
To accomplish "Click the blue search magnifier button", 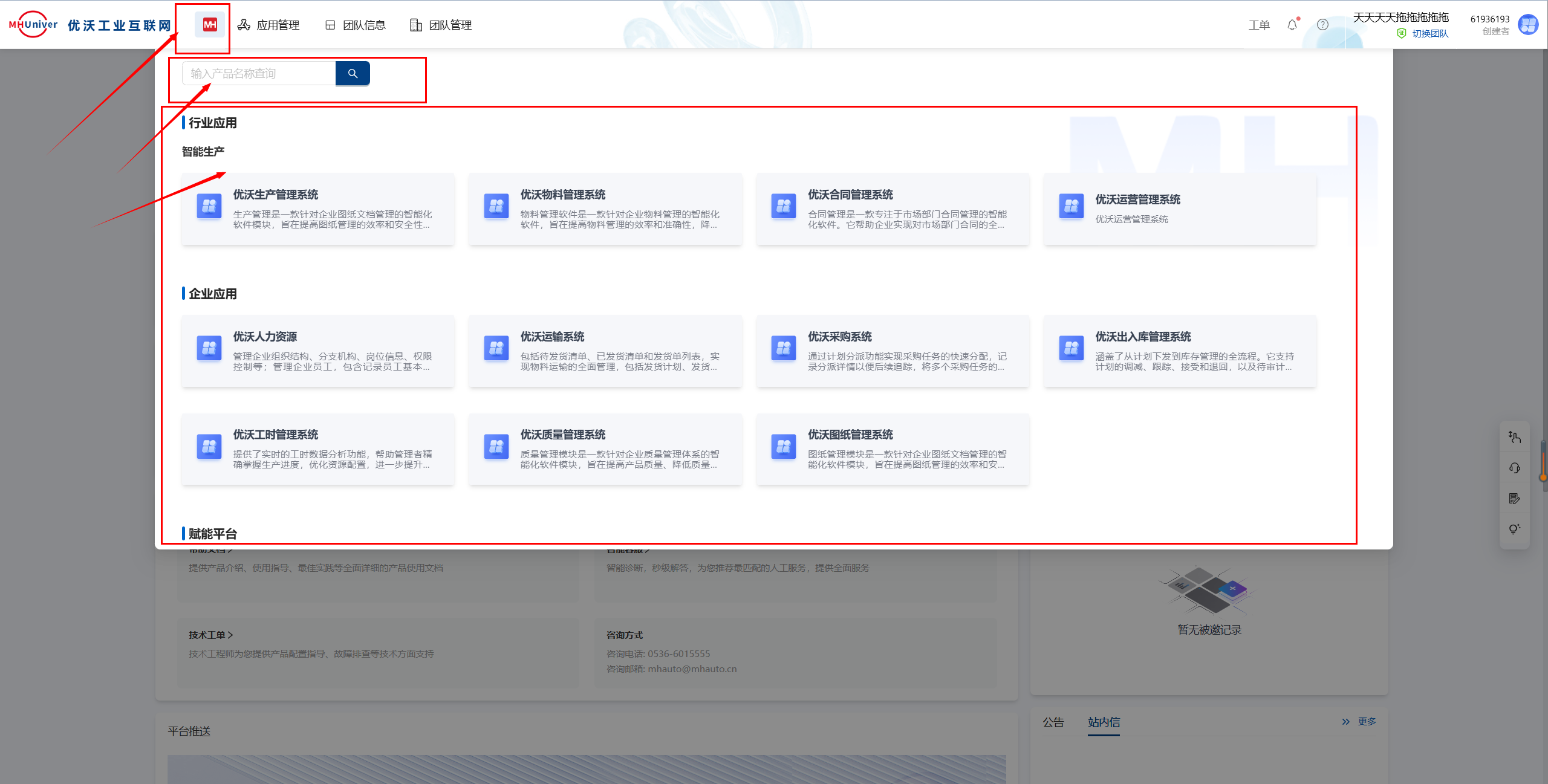I will (x=353, y=74).
